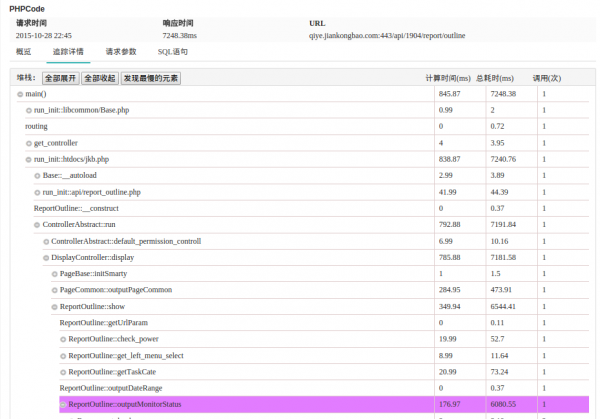The height and width of the screenshot is (419, 600).
Task: Collapse DisplayController::display node icon
Action: [46, 258]
